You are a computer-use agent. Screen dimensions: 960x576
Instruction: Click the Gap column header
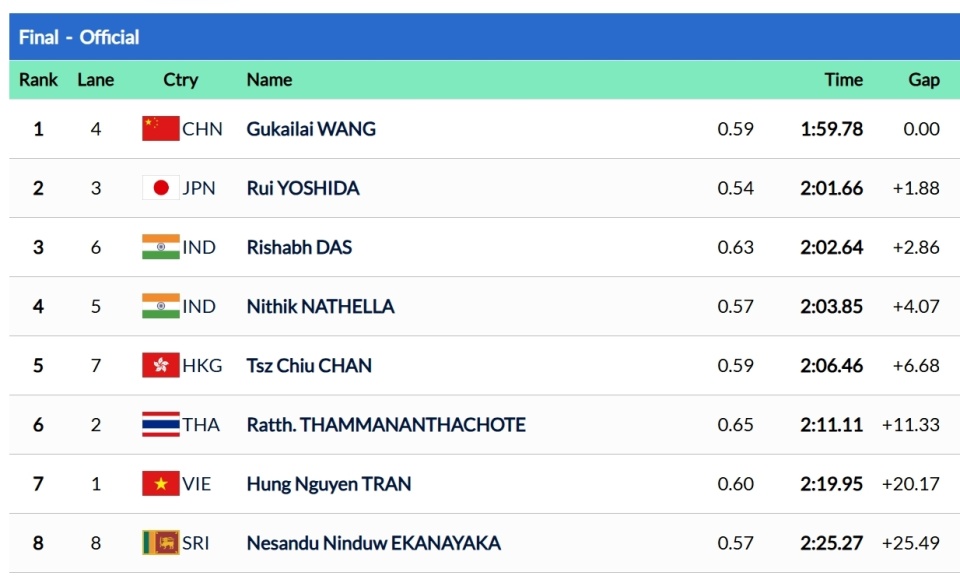[924, 80]
